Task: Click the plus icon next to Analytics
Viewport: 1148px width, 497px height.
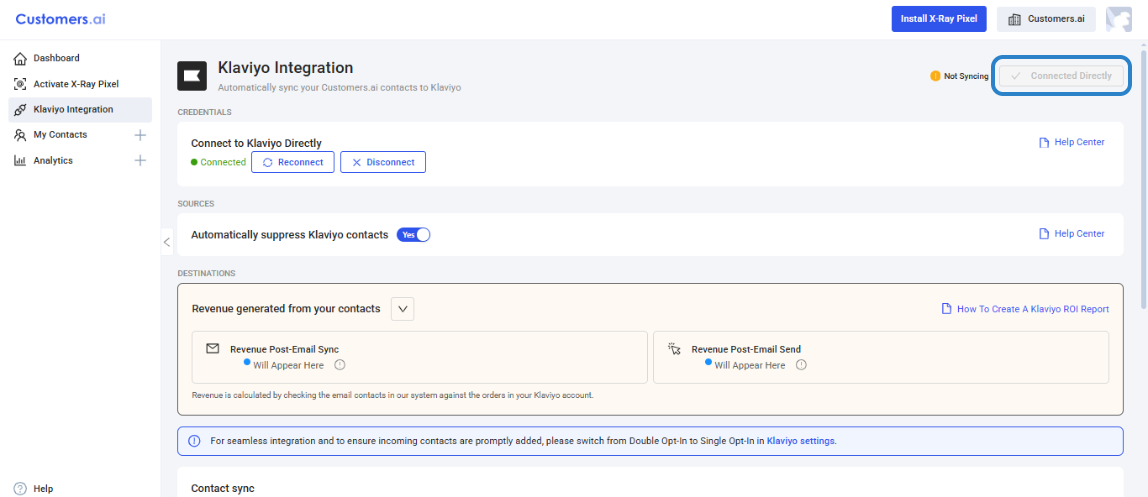Action: [140, 161]
